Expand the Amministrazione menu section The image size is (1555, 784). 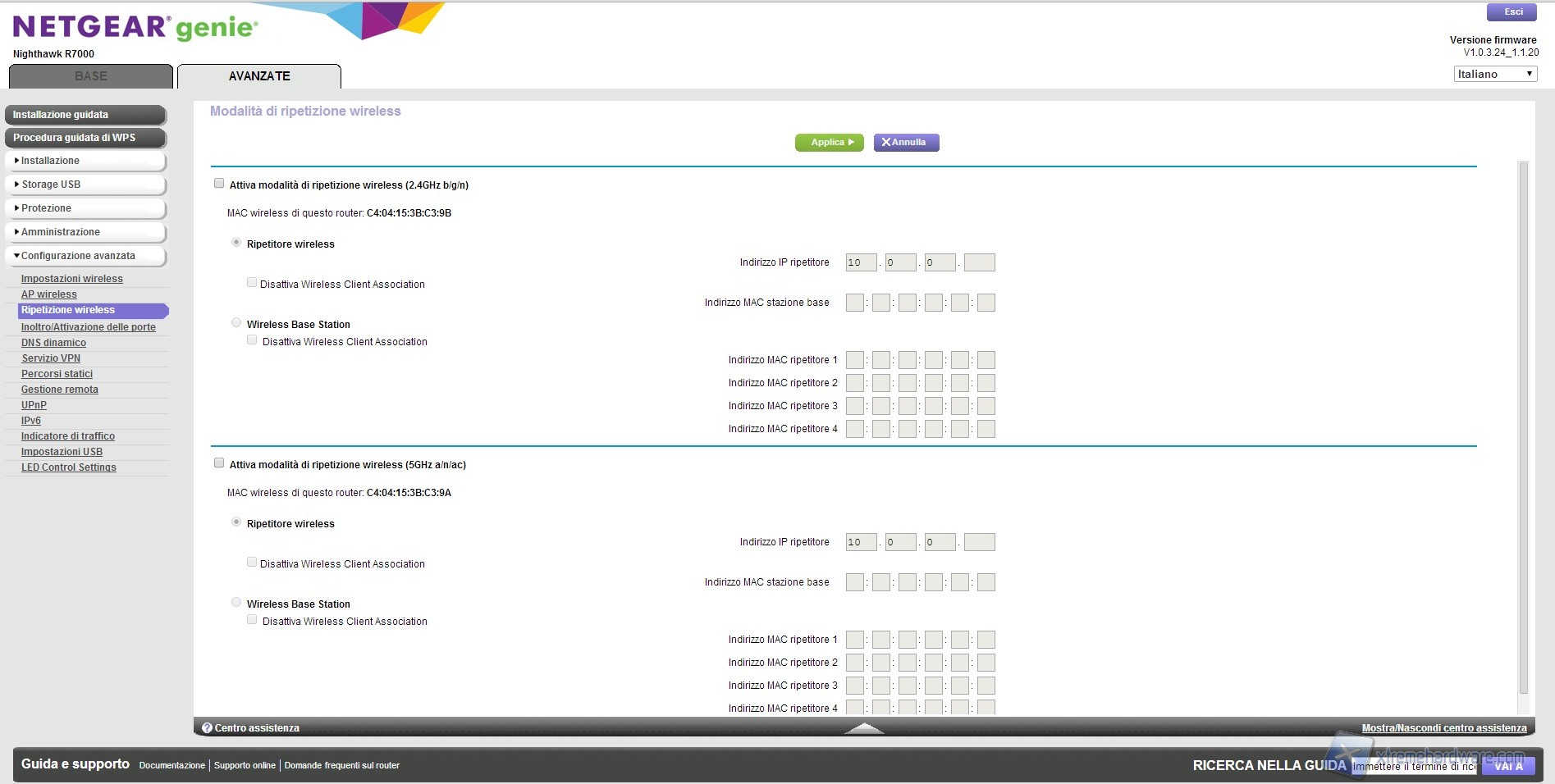(85, 232)
